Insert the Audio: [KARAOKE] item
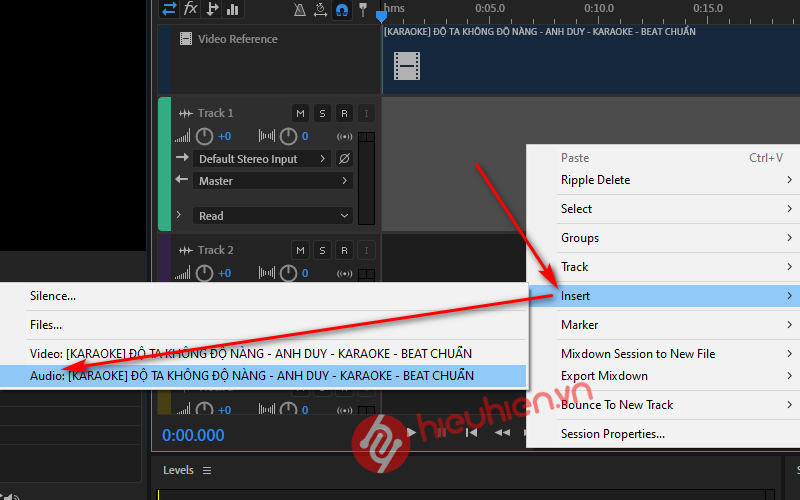The width and height of the screenshot is (800, 500). tap(263, 376)
